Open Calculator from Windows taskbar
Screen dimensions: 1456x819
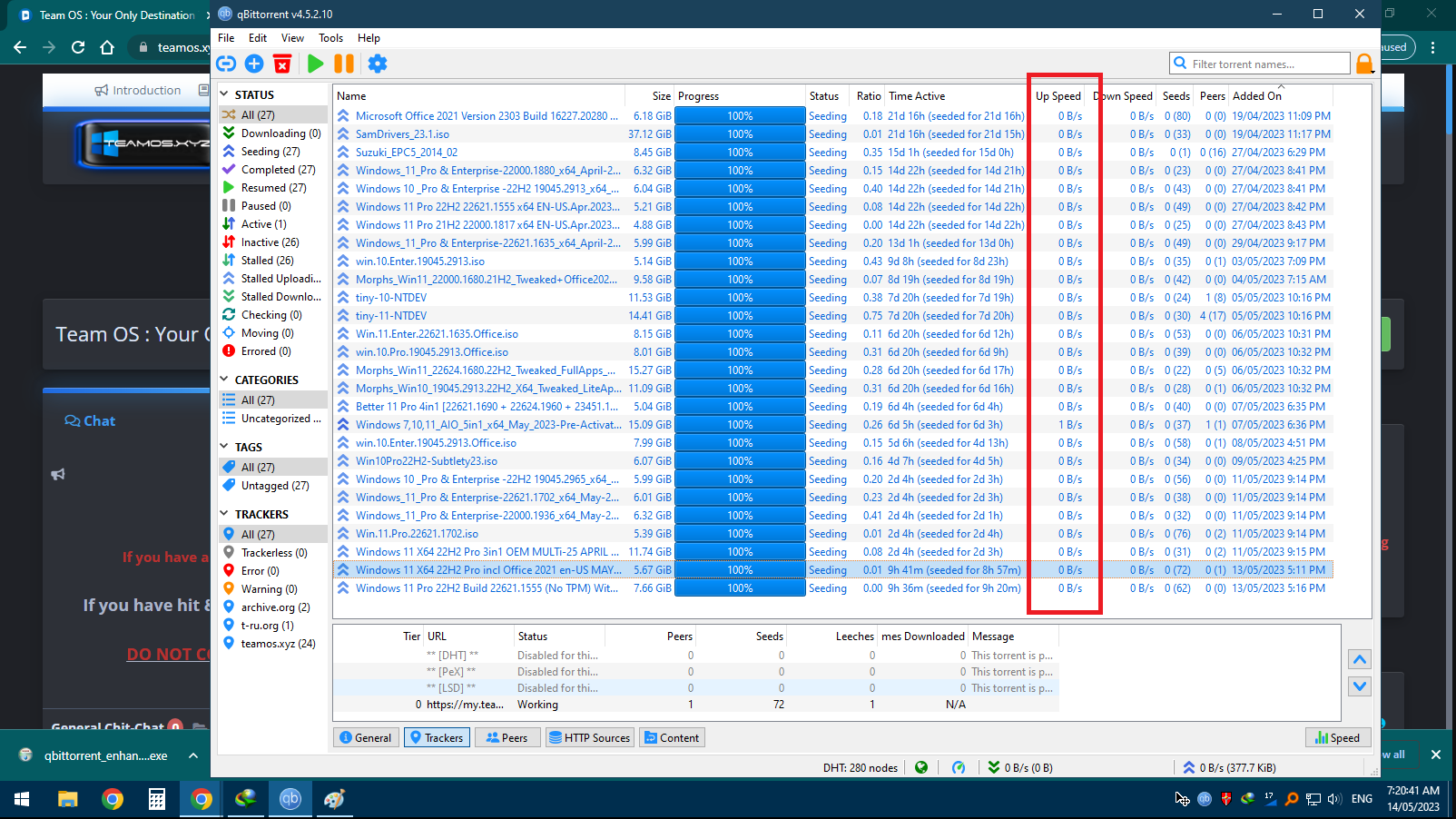pos(157,799)
